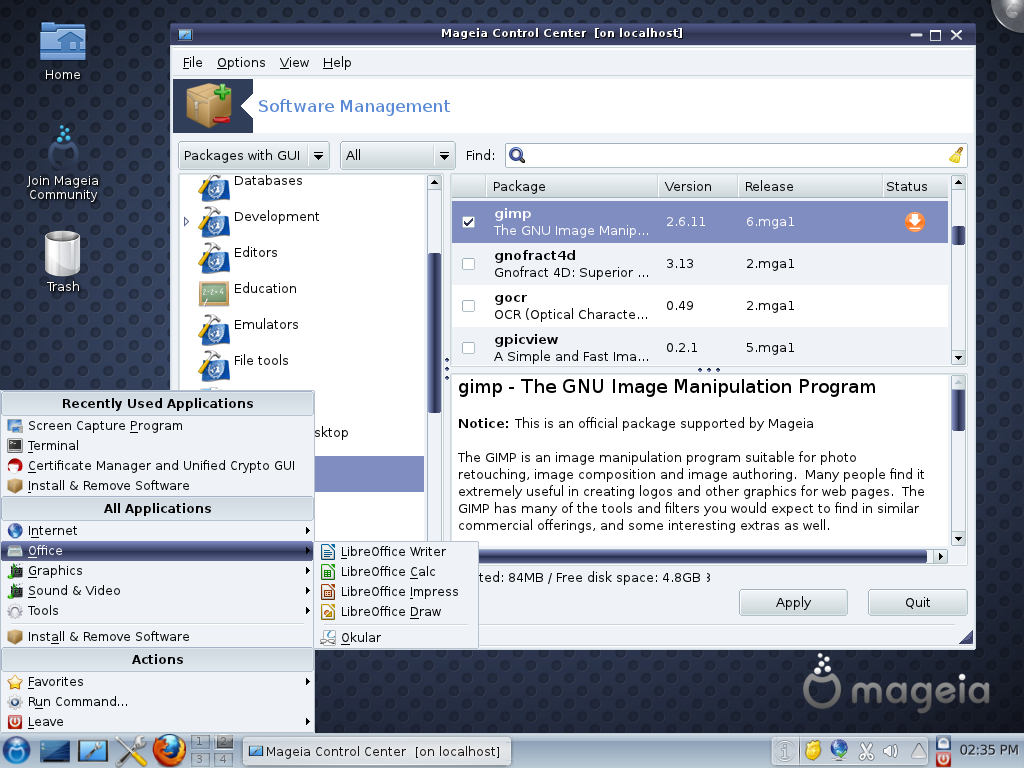The width and height of the screenshot is (1024, 768).
Task: Click the package list vertical scrollbar thumb
Action: (x=958, y=235)
